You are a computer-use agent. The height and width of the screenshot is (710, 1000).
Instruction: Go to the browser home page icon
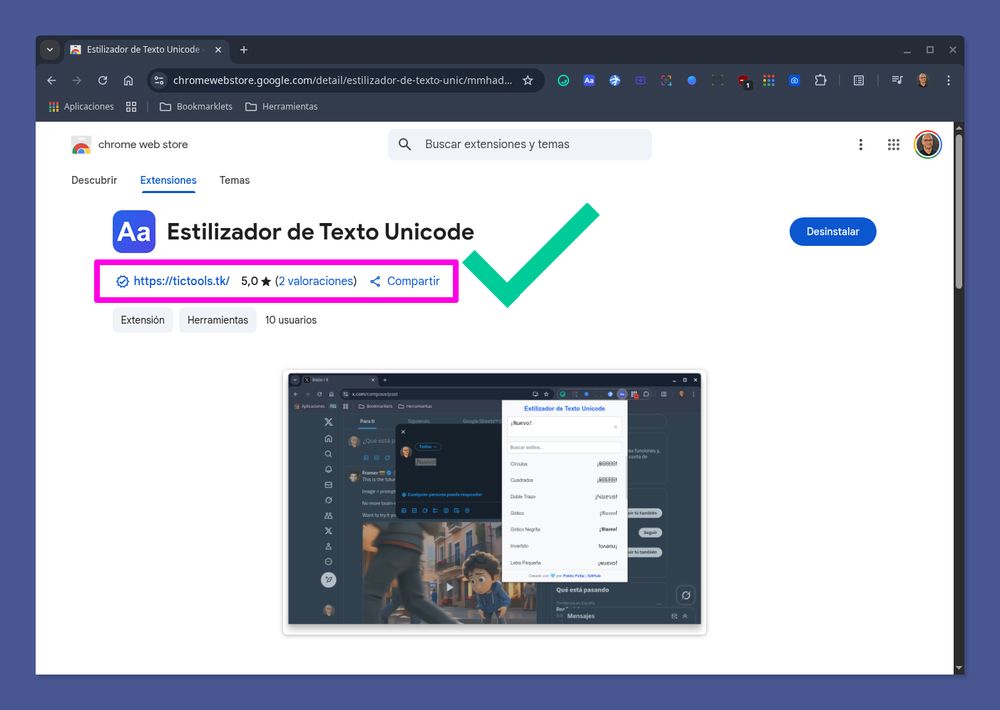click(x=128, y=80)
